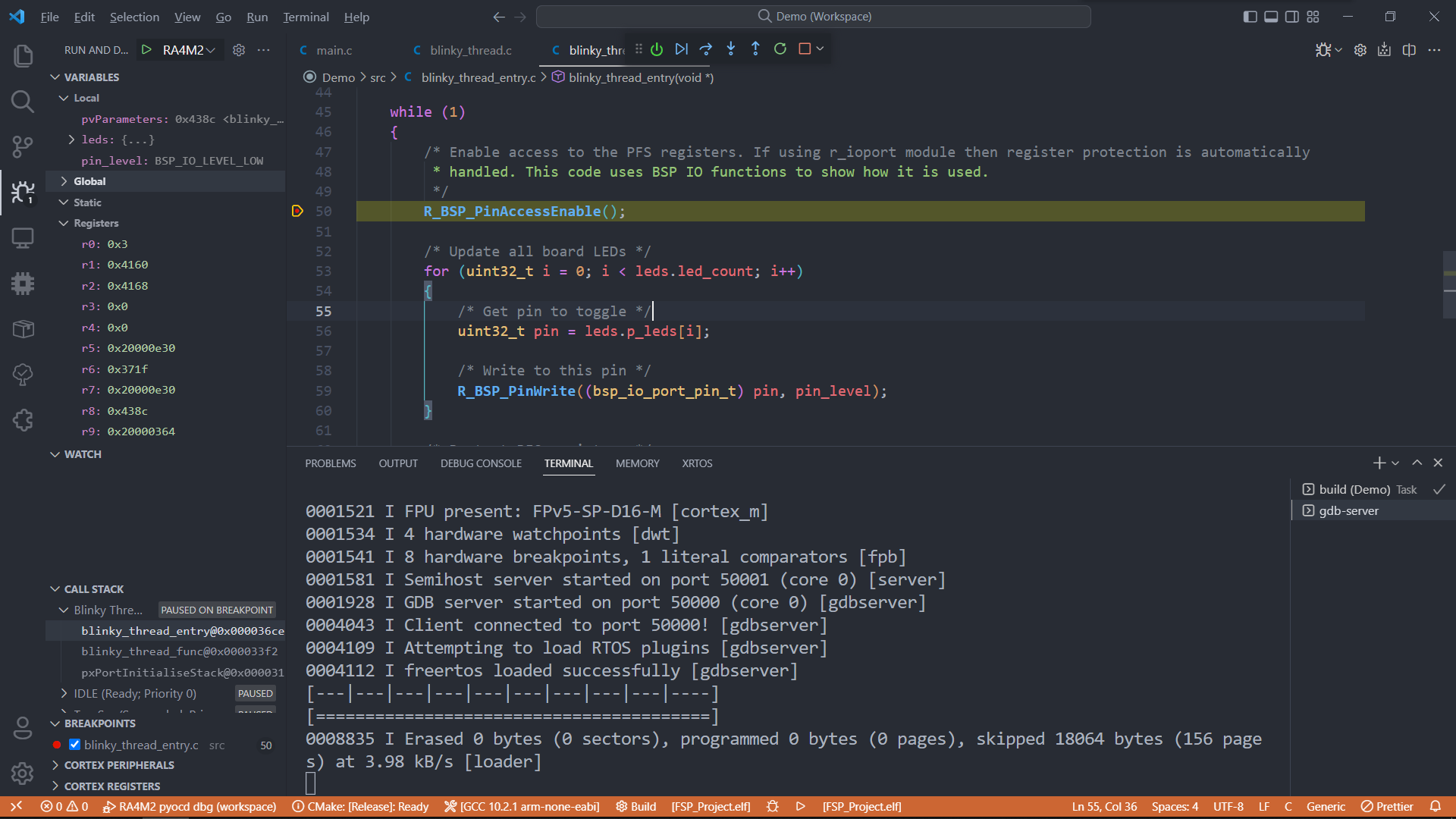Screen dimensions: 1456x819
Task: Toggle the blinky_thread_entry.c breakpoint checkbox
Action: [x=75, y=744]
